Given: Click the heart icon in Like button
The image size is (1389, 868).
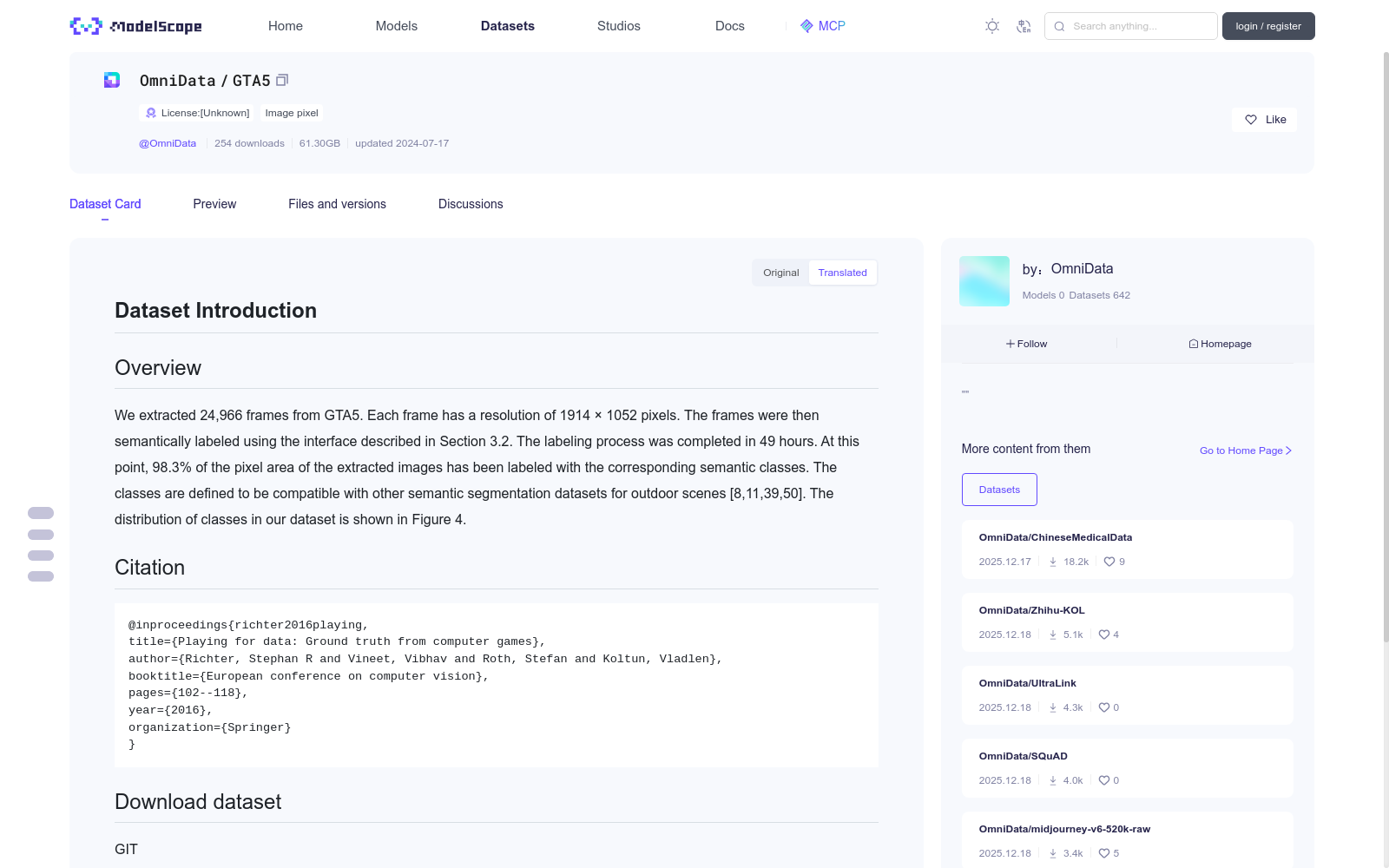Looking at the screenshot, I should click(x=1251, y=120).
